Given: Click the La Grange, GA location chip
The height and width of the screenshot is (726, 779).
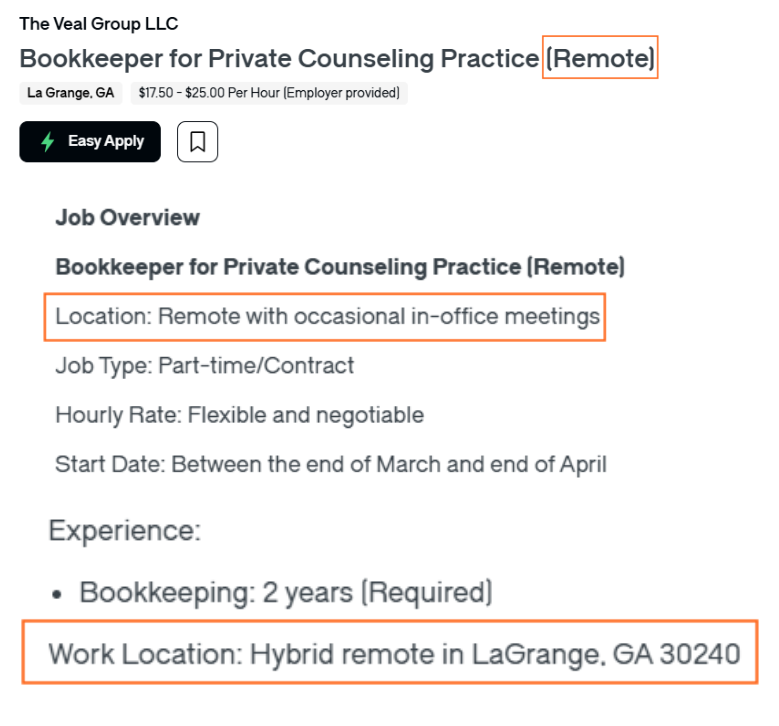Looking at the screenshot, I should [70, 93].
